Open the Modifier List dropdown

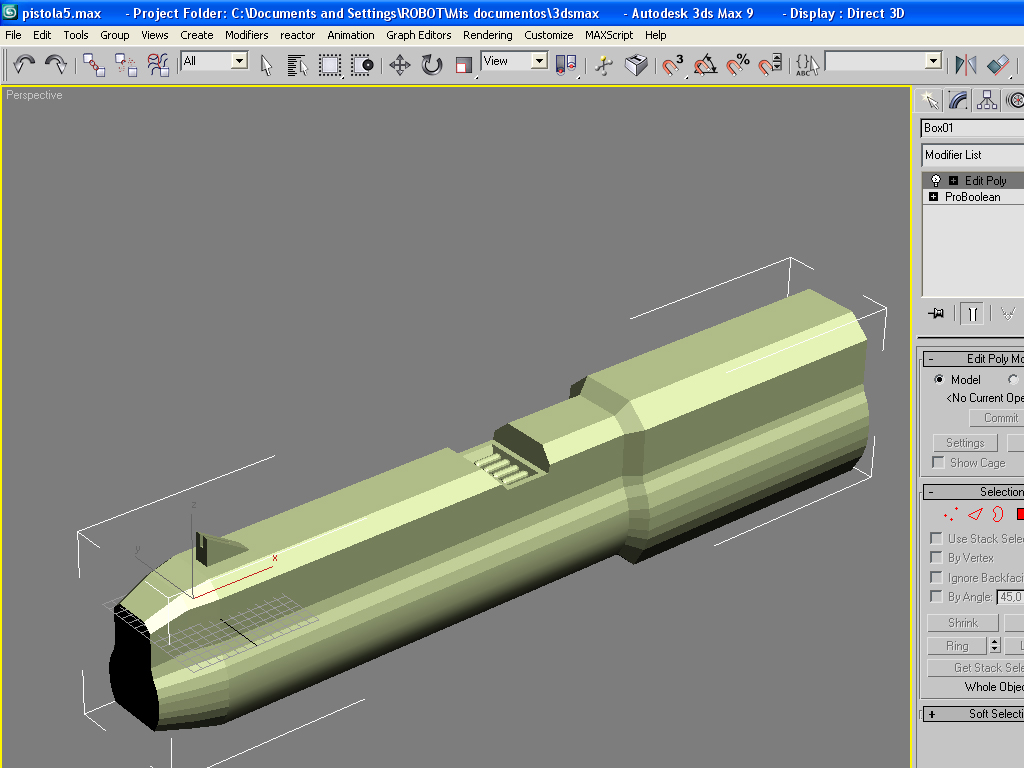[x=973, y=155]
